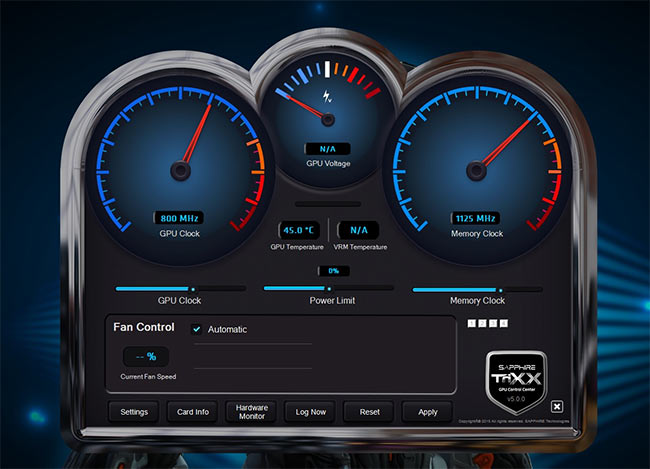This screenshot has height=469, width=650.
Task: Toggle the Automatic fan control checkbox
Action: pos(197,329)
